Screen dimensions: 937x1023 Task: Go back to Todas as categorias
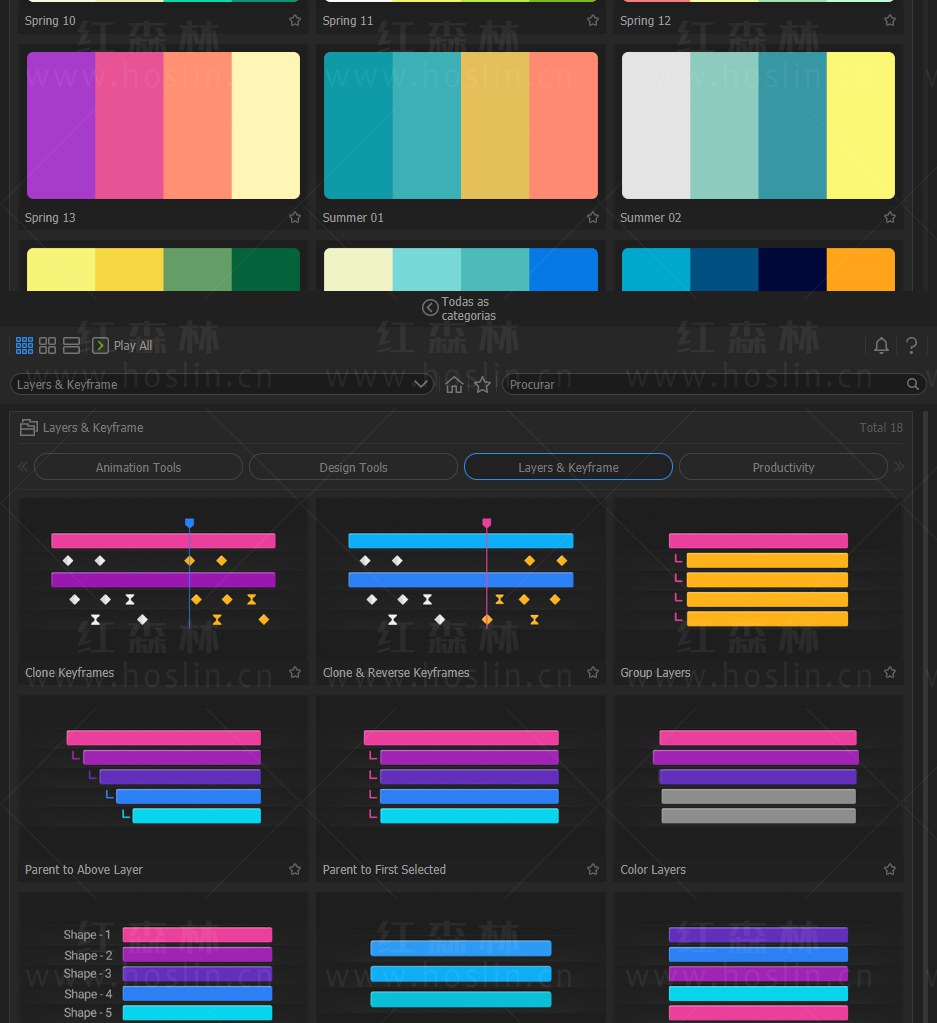(x=459, y=309)
